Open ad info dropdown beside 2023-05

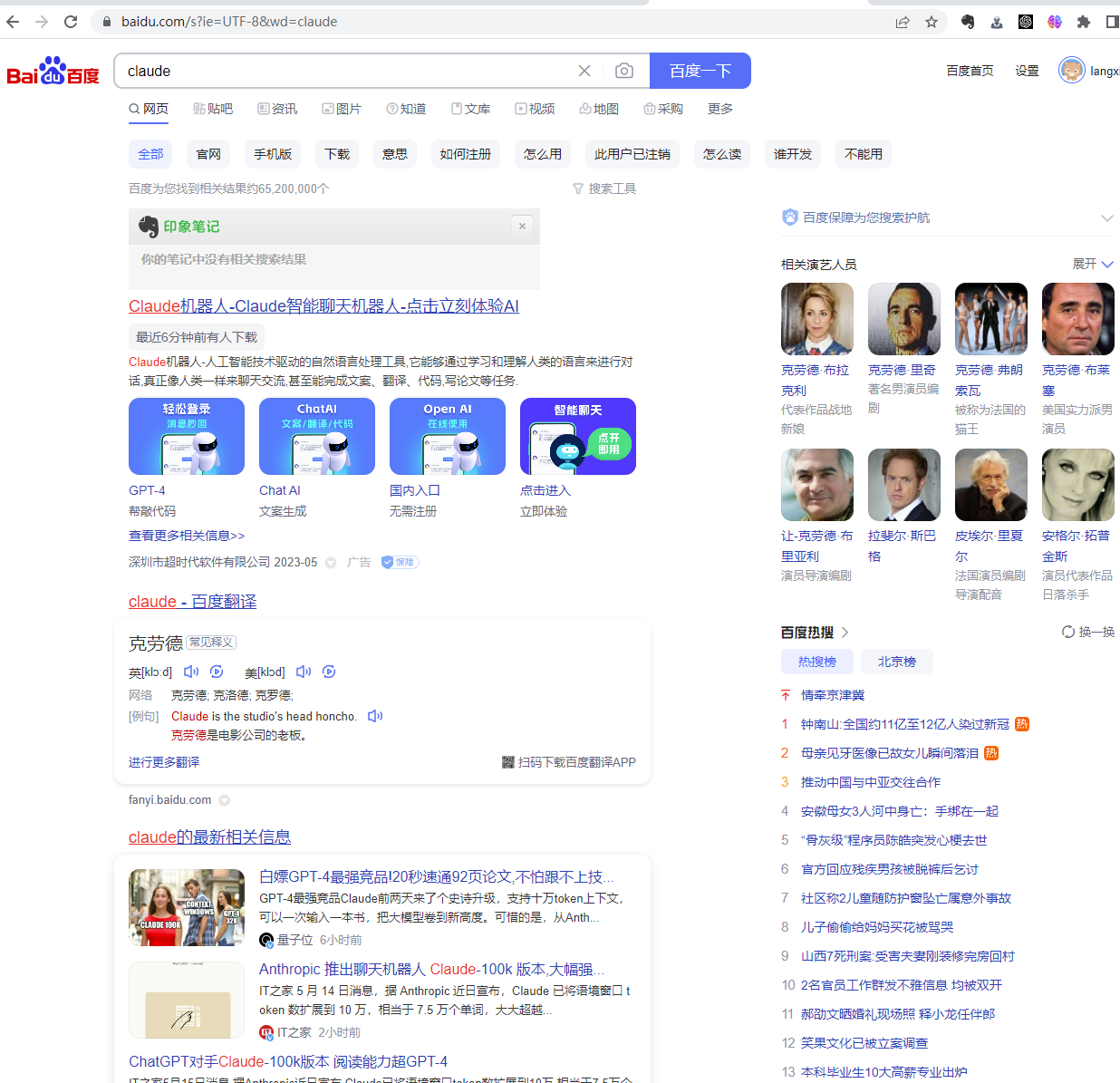click(x=331, y=563)
